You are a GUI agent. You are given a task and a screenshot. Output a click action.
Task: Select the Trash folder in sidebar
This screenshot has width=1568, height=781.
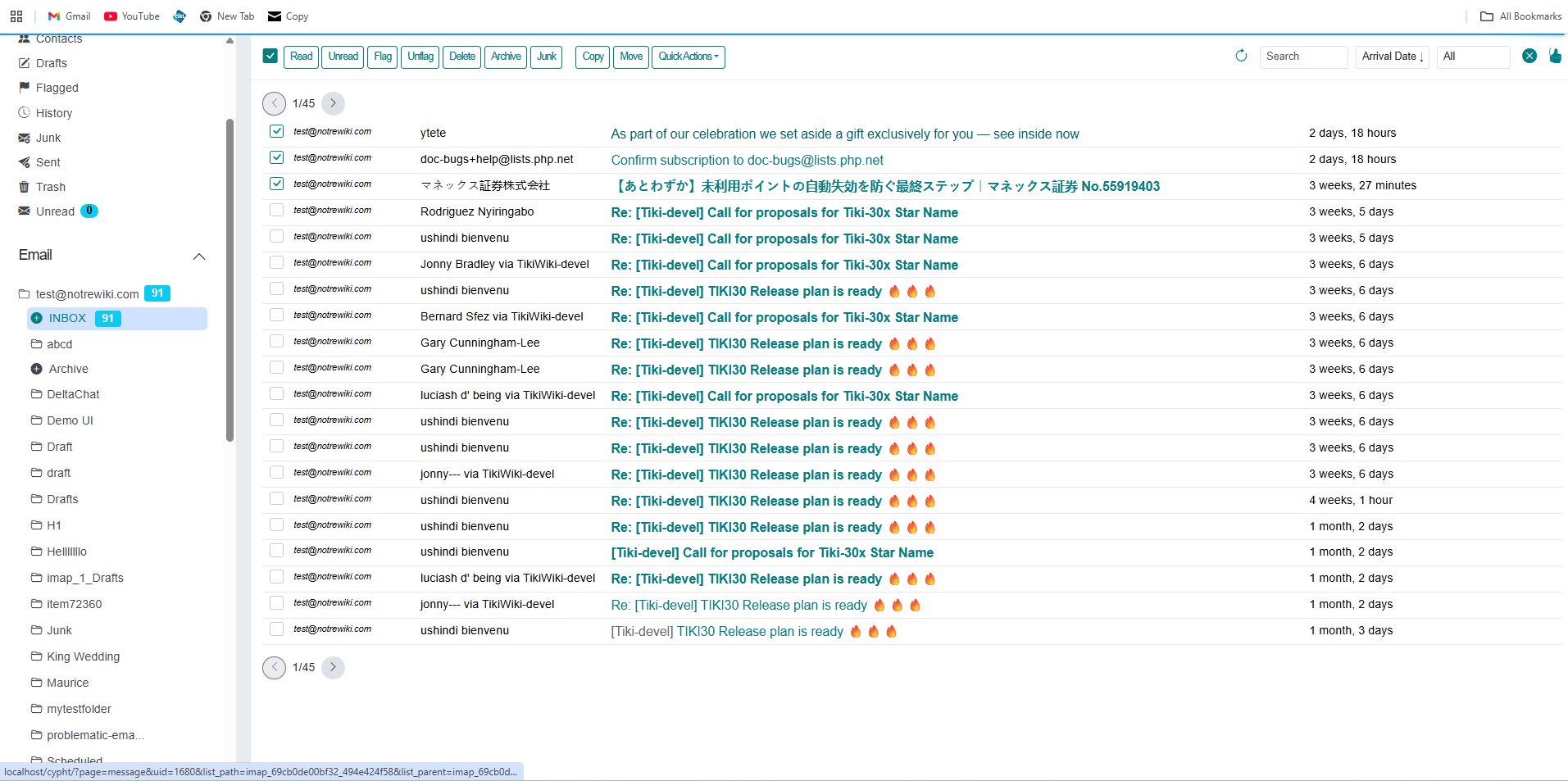[50, 187]
